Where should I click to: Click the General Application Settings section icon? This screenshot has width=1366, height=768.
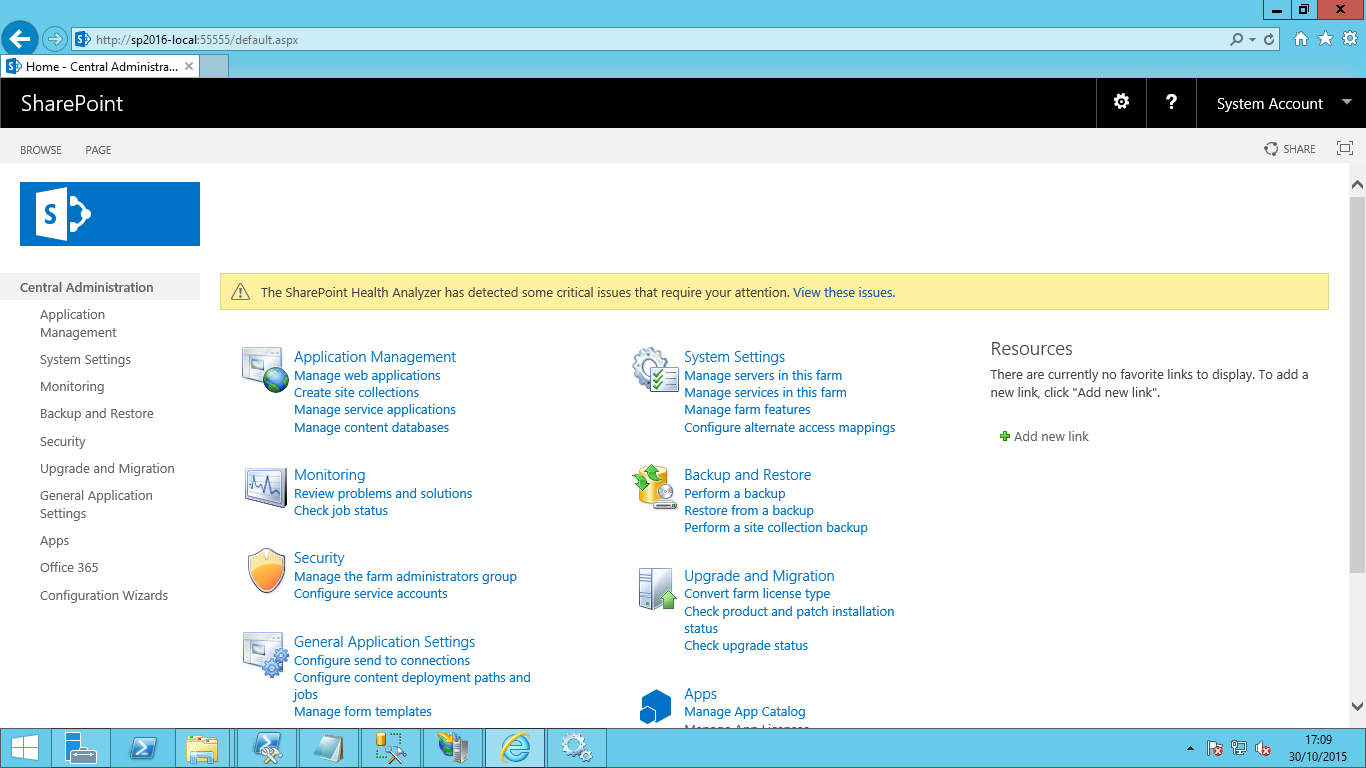click(265, 654)
